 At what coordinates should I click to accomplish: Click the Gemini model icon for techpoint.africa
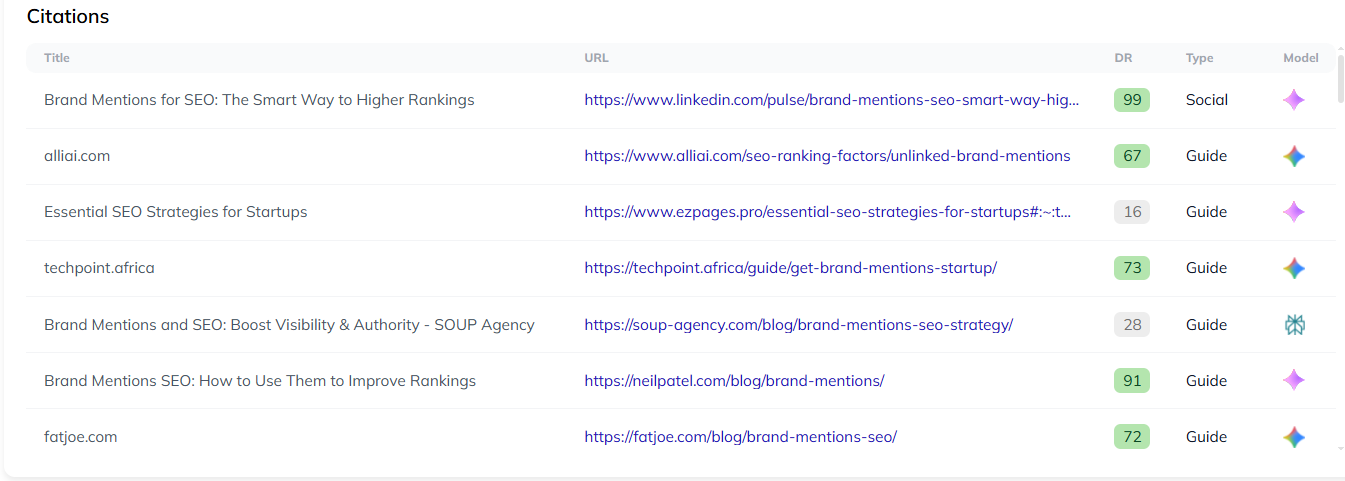[x=1294, y=268]
